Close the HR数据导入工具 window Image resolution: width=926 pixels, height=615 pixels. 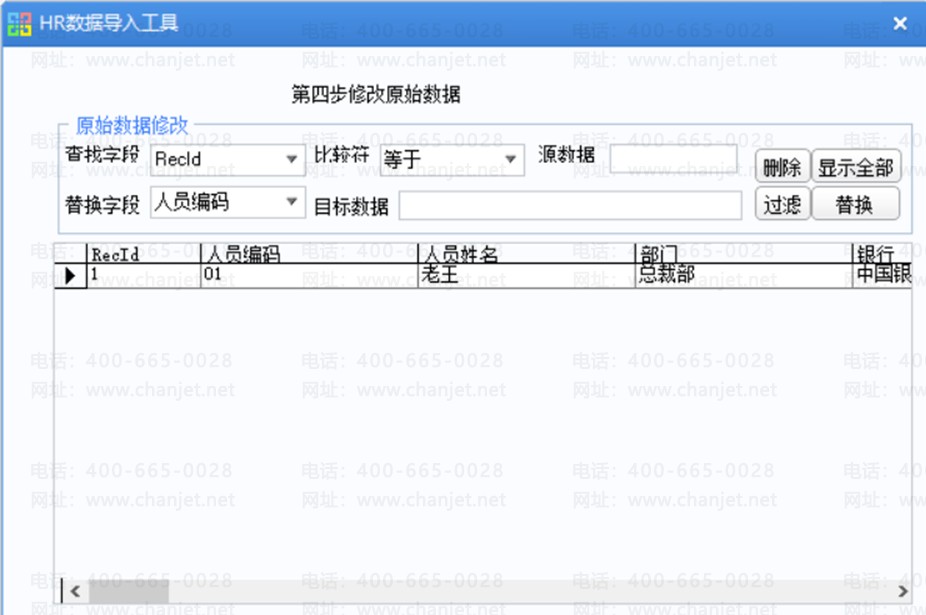[899, 23]
